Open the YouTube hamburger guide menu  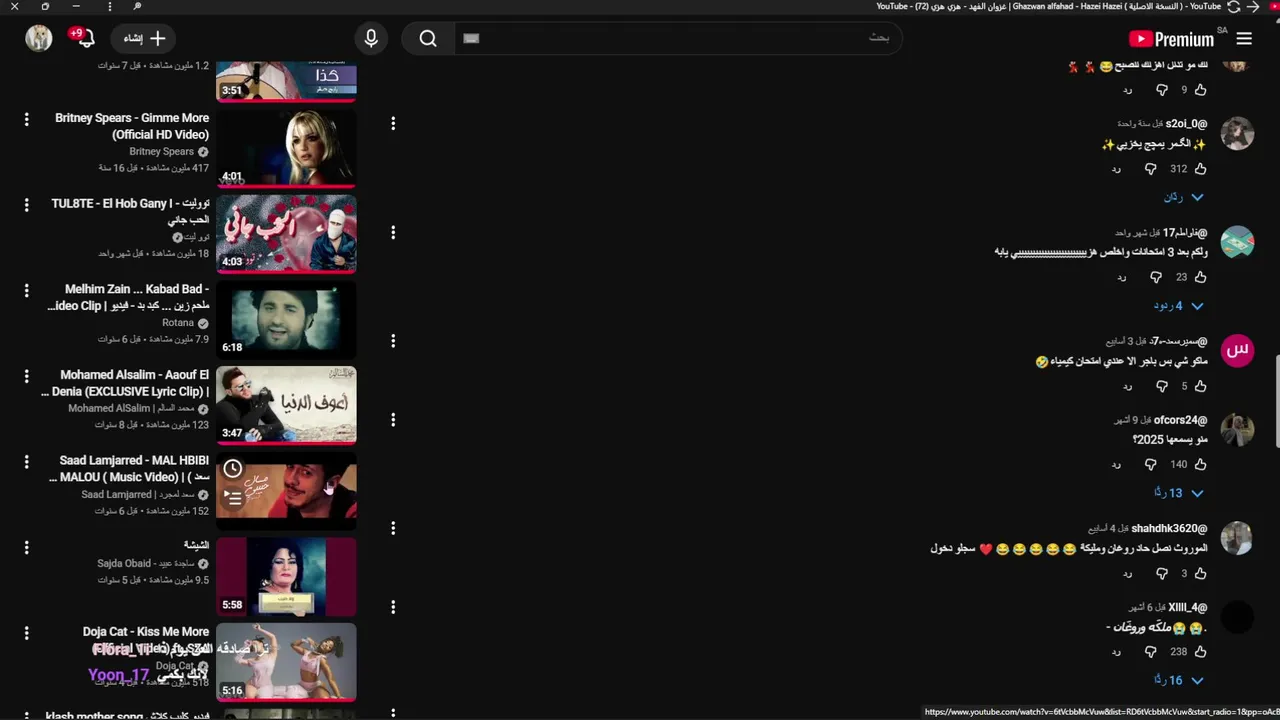(1244, 39)
